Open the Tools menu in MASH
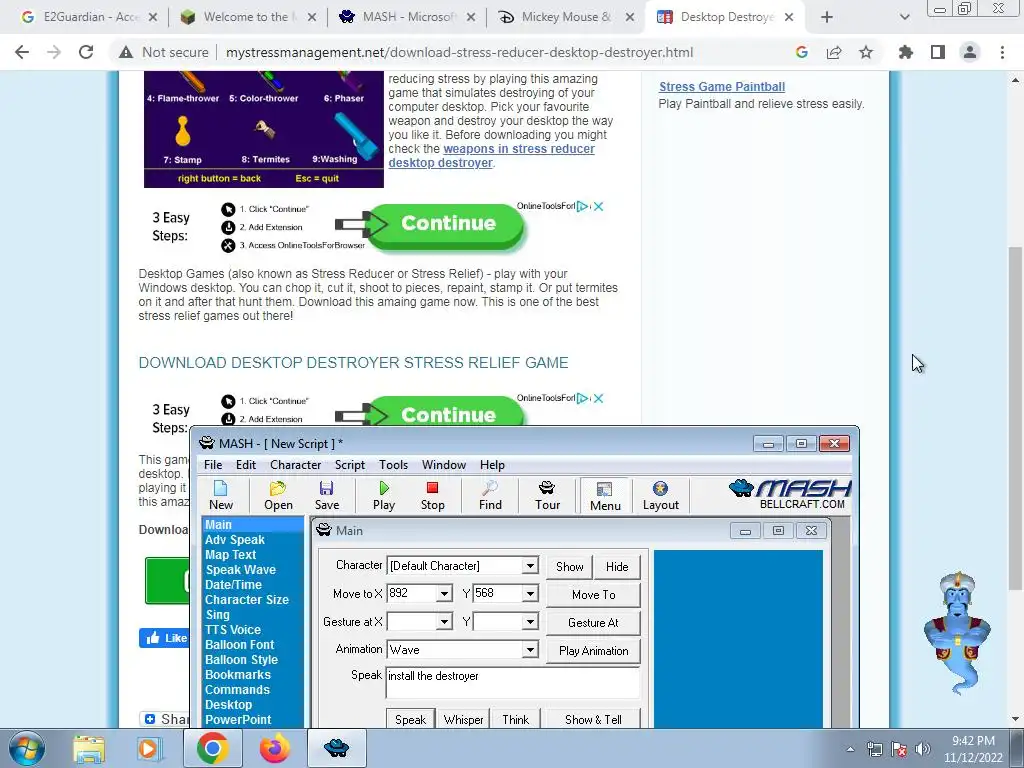 (x=393, y=465)
